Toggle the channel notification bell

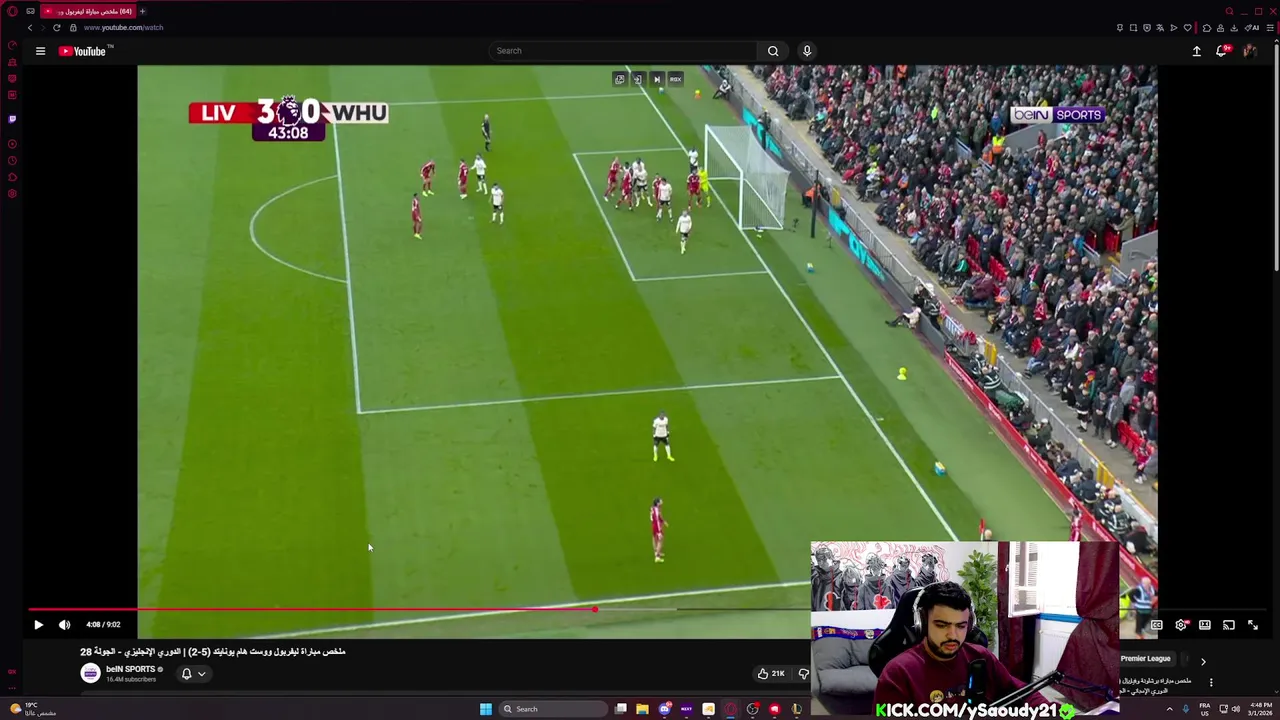tap(186, 674)
